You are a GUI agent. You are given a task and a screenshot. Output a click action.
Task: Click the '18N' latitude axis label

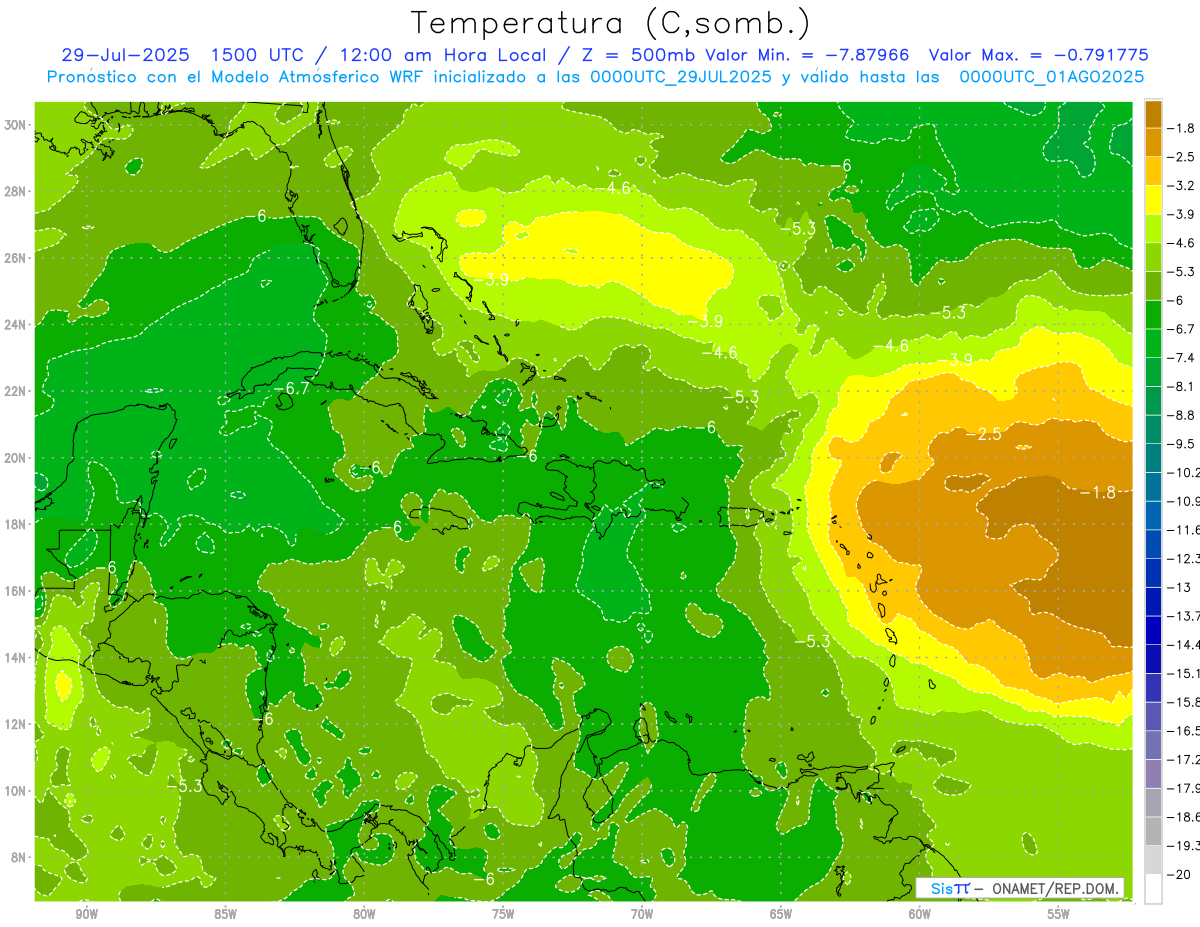coord(15,524)
